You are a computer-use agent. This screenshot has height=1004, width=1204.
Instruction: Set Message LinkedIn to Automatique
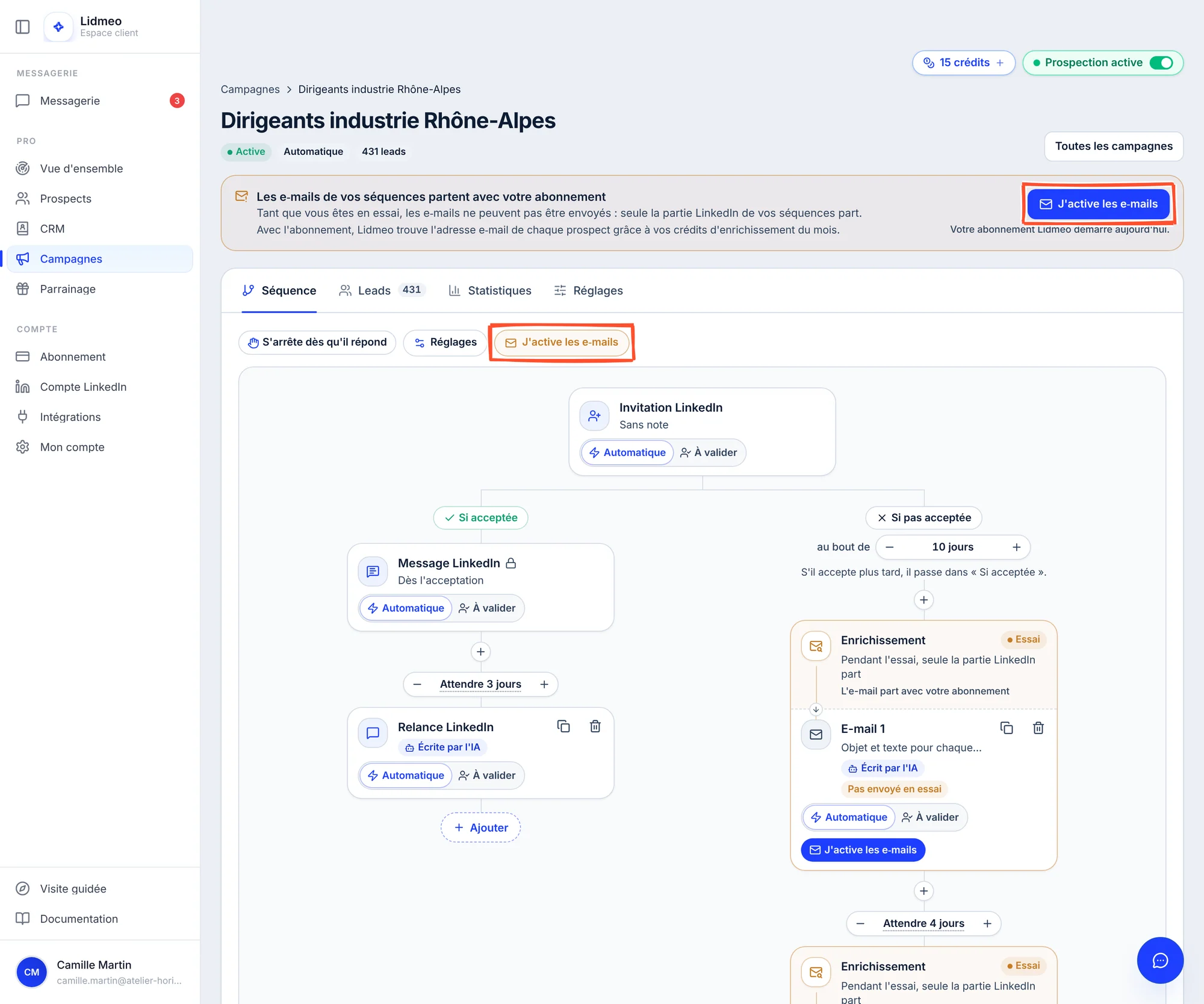[x=406, y=608]
